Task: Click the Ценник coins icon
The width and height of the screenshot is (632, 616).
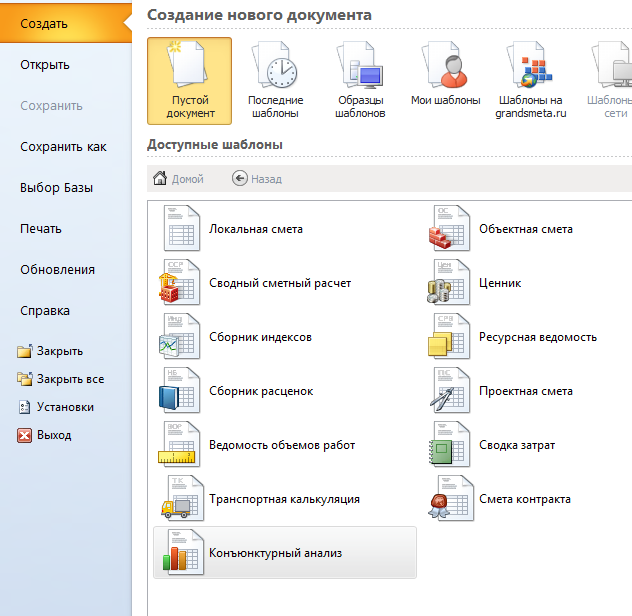Action: 448,282
